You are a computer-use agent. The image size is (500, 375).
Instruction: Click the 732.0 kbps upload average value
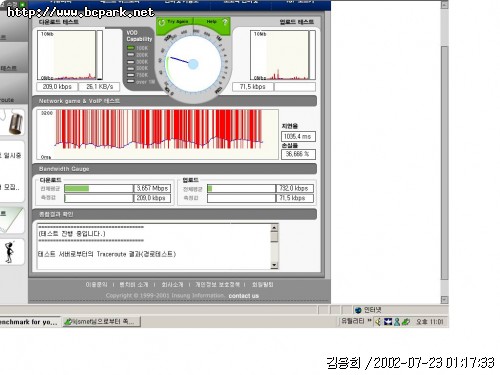pyautogui.click(x=295, y=189)
